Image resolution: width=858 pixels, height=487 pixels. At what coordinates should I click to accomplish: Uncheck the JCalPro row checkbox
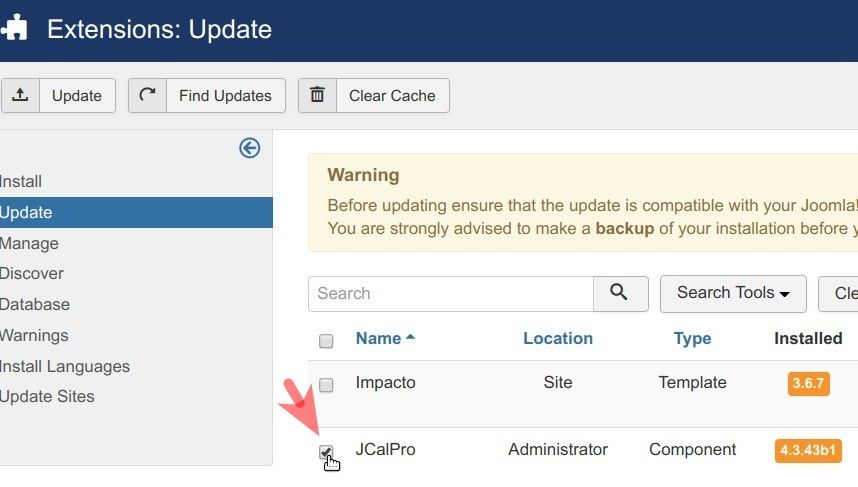click(x=326, y=452)
